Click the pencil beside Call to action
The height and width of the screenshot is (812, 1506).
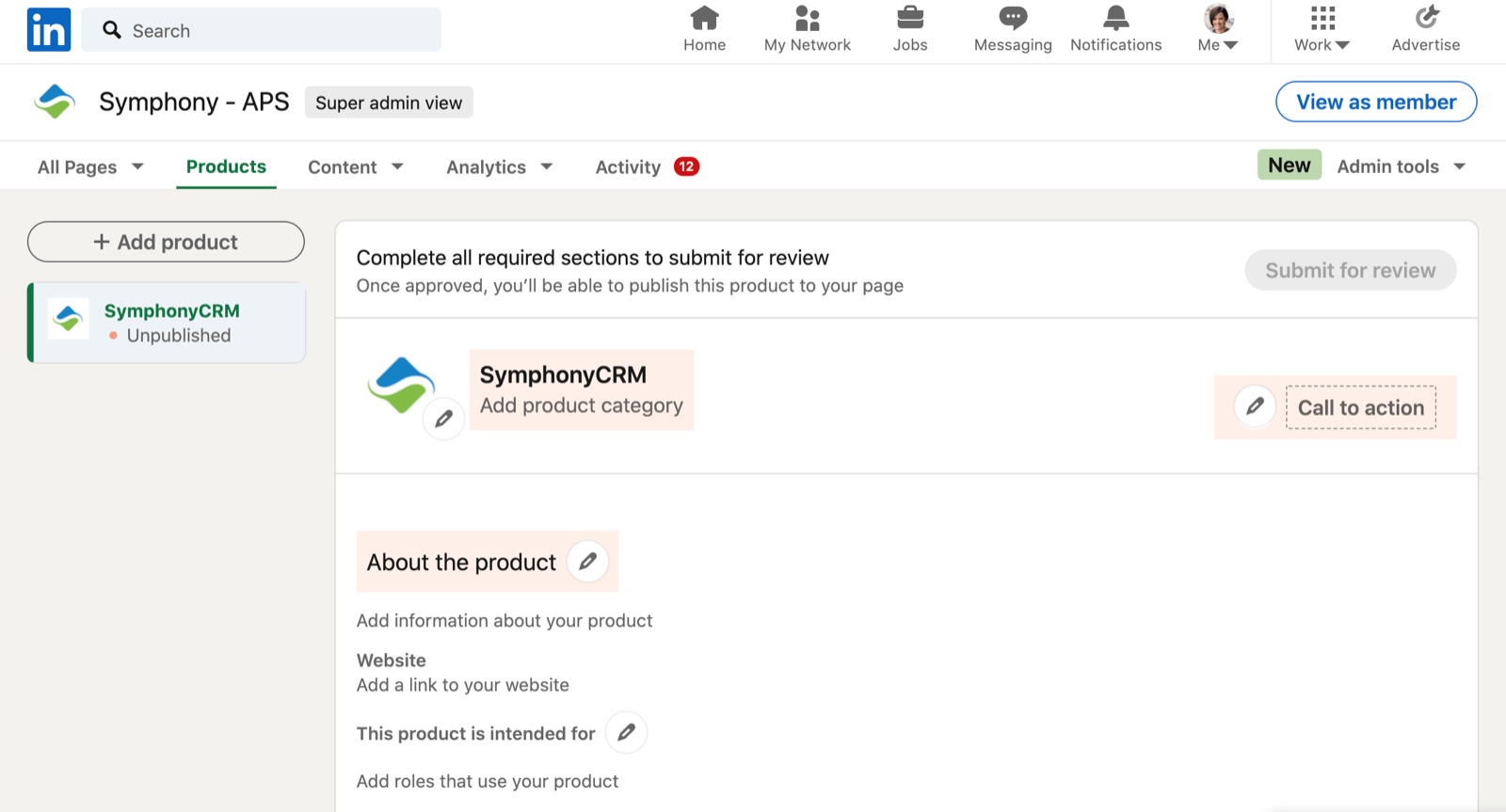tap(1255, 406)
